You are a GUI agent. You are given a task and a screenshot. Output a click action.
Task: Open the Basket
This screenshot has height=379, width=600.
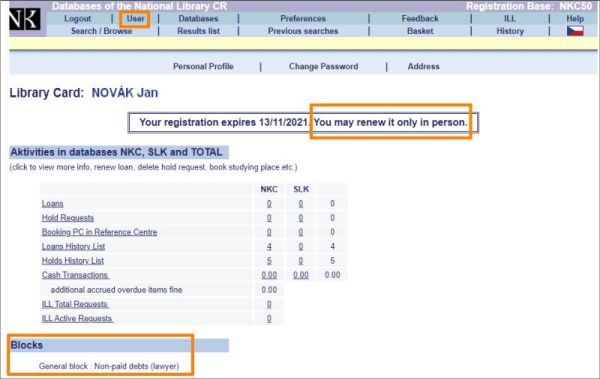(x=420, y=31)
